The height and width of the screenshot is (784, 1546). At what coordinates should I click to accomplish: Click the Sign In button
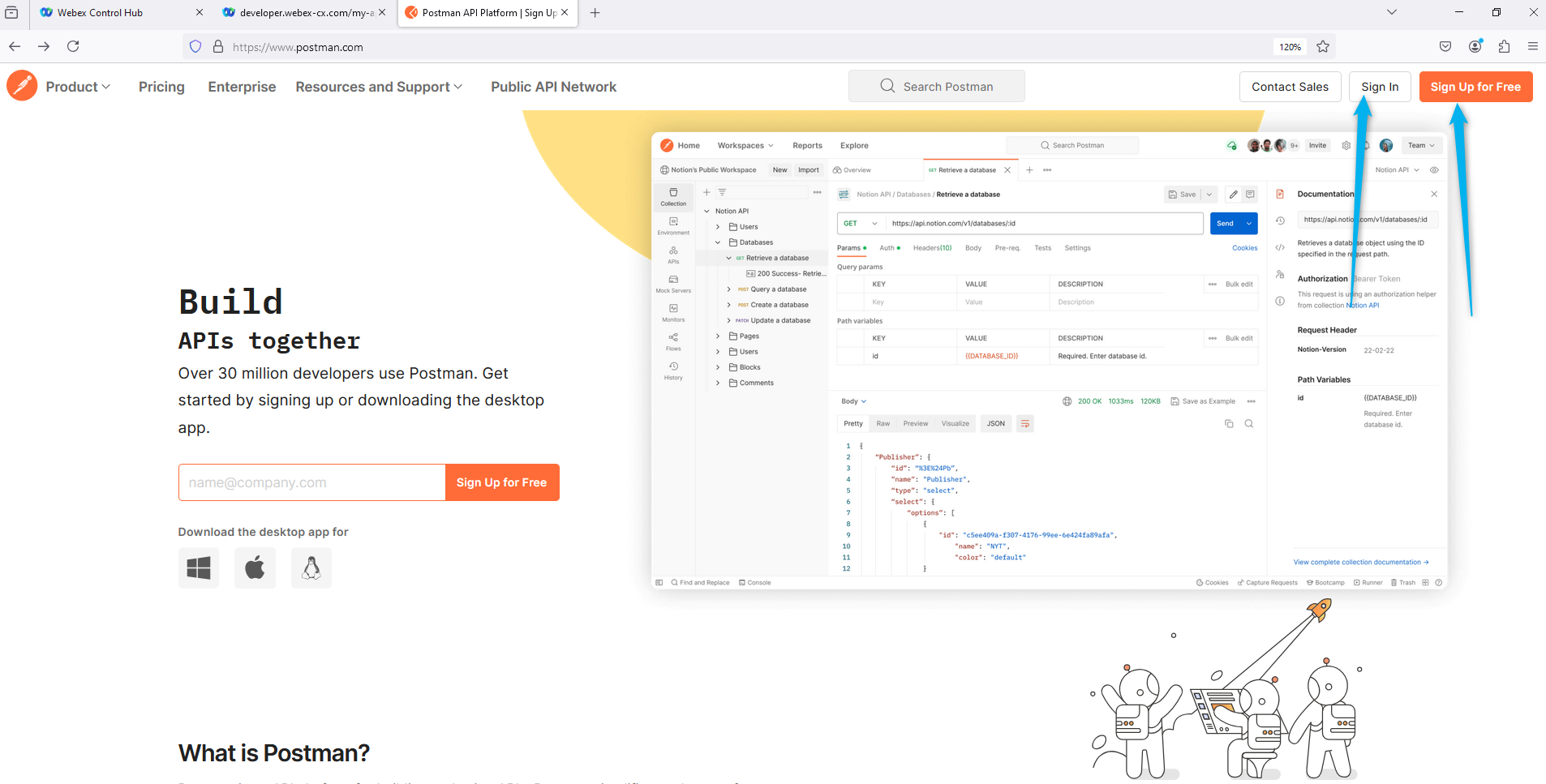click(1380, 87)
